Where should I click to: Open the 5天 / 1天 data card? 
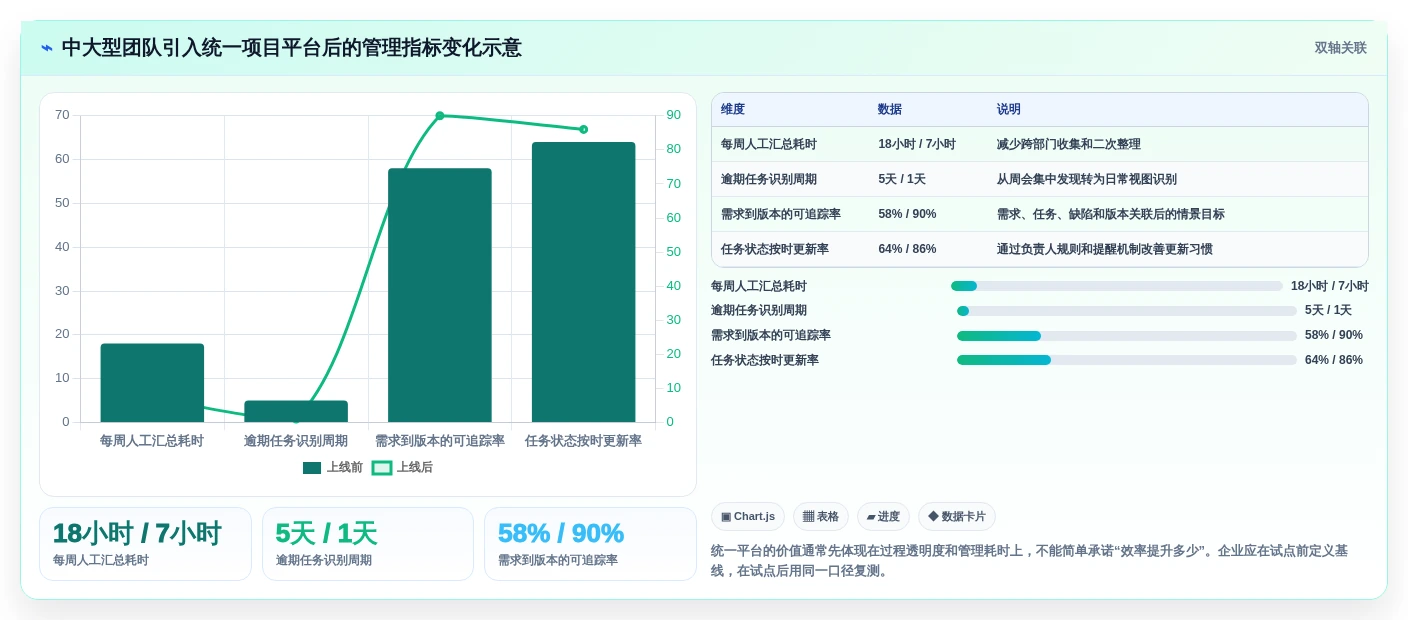[368, 544]
